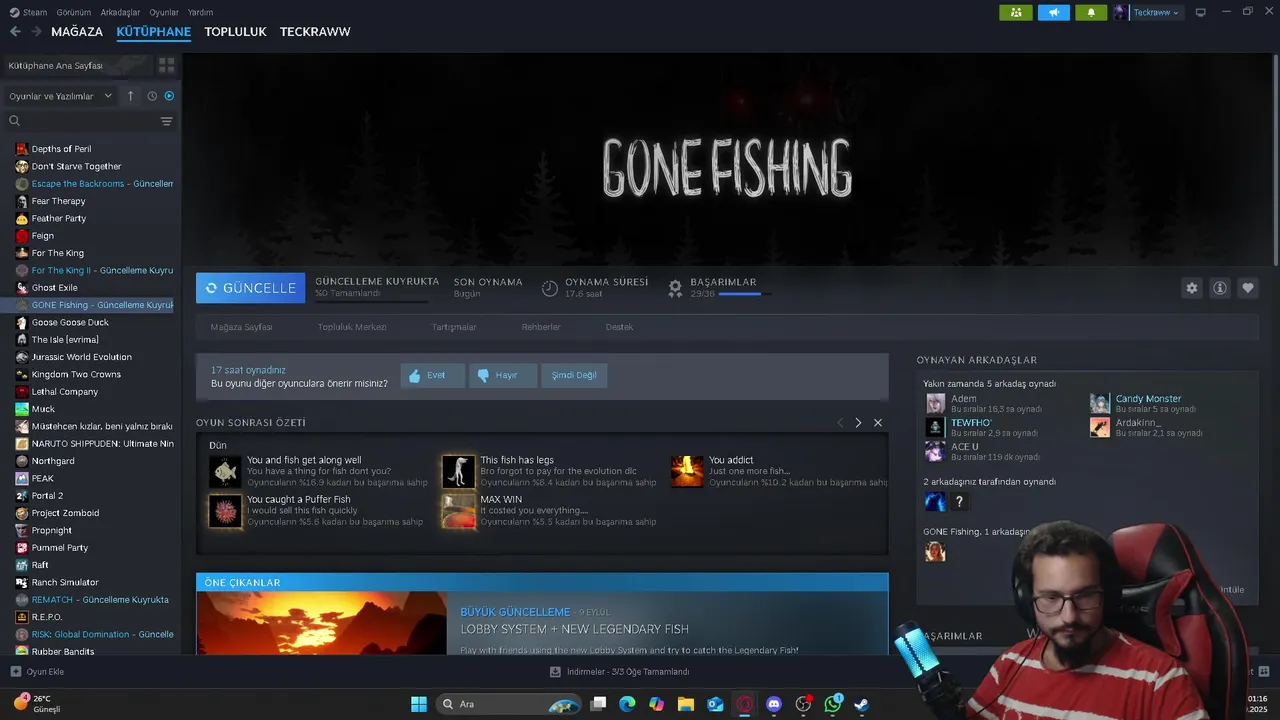Screen dimensions: 1280x720
Task: Open İndirmeler downloads status
Action: click(x=619, y=672)
